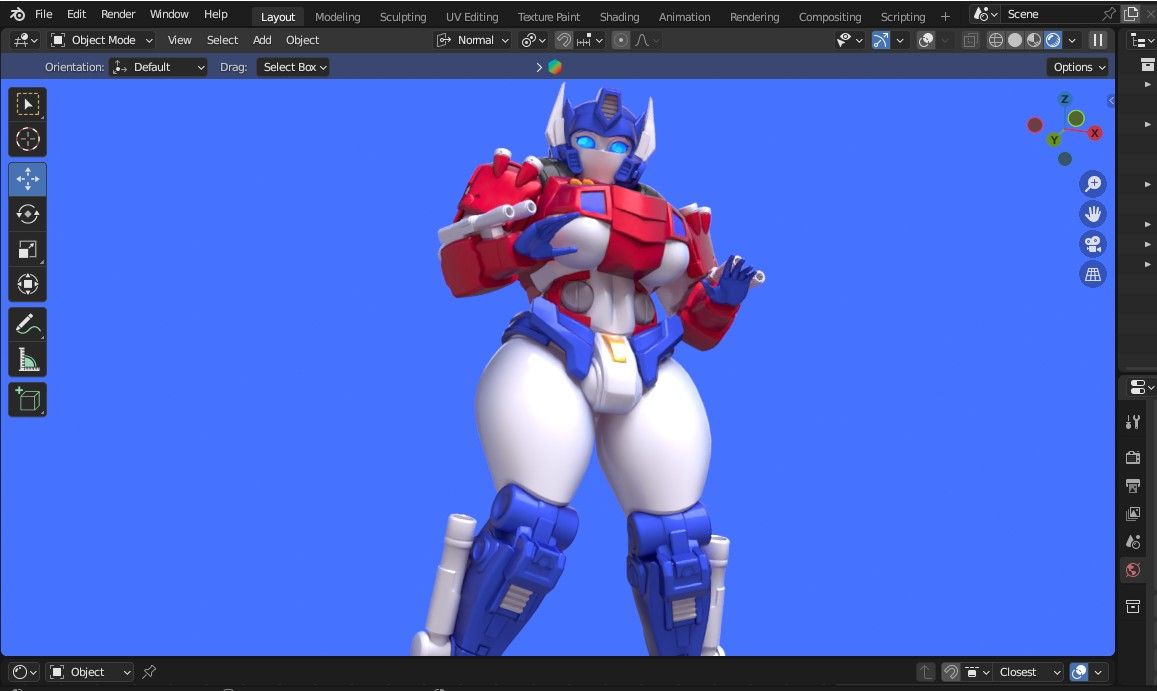
Task: Open the World properties tab
Action: tap(1133, 570)
